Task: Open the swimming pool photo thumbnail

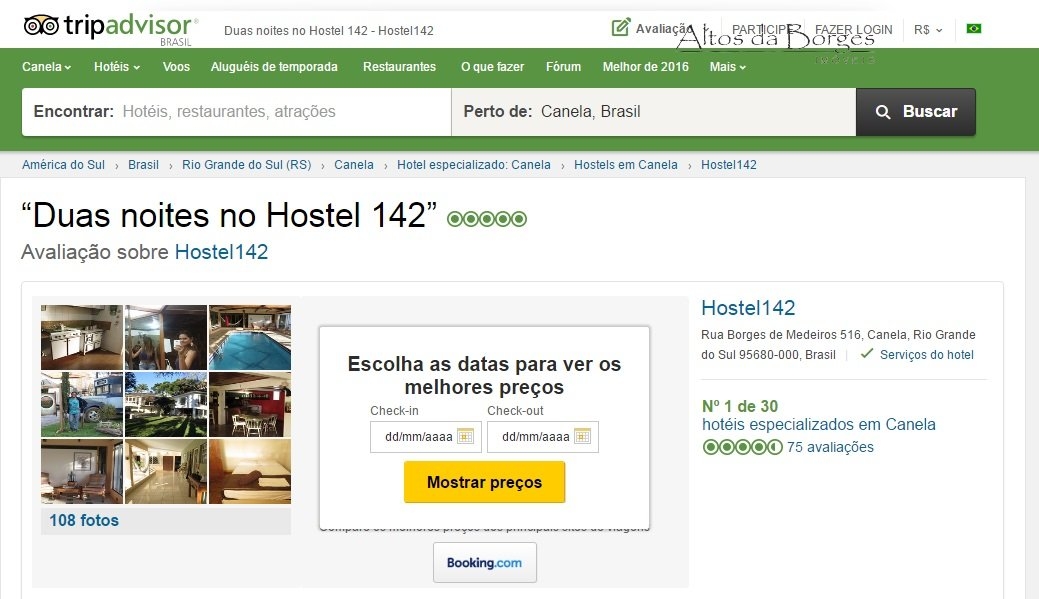Action: (x=250, y=337)
